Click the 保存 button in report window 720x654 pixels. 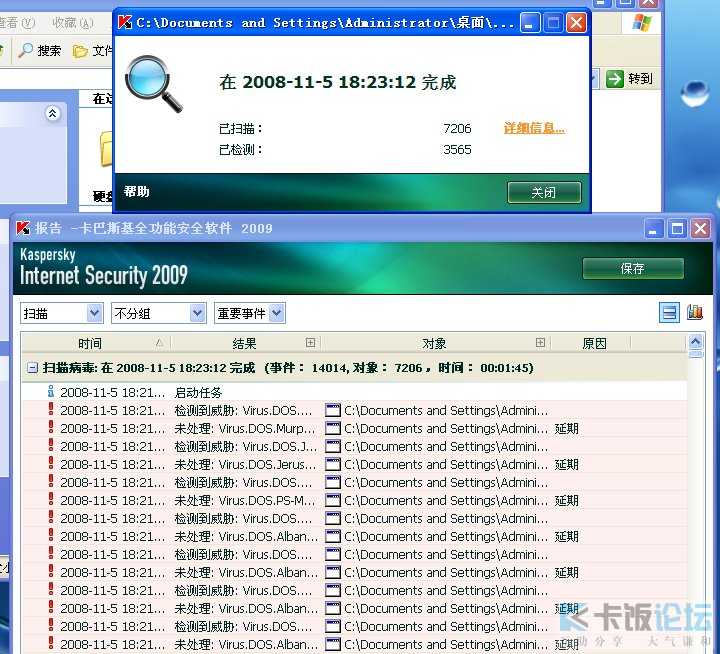coord(633,268)
